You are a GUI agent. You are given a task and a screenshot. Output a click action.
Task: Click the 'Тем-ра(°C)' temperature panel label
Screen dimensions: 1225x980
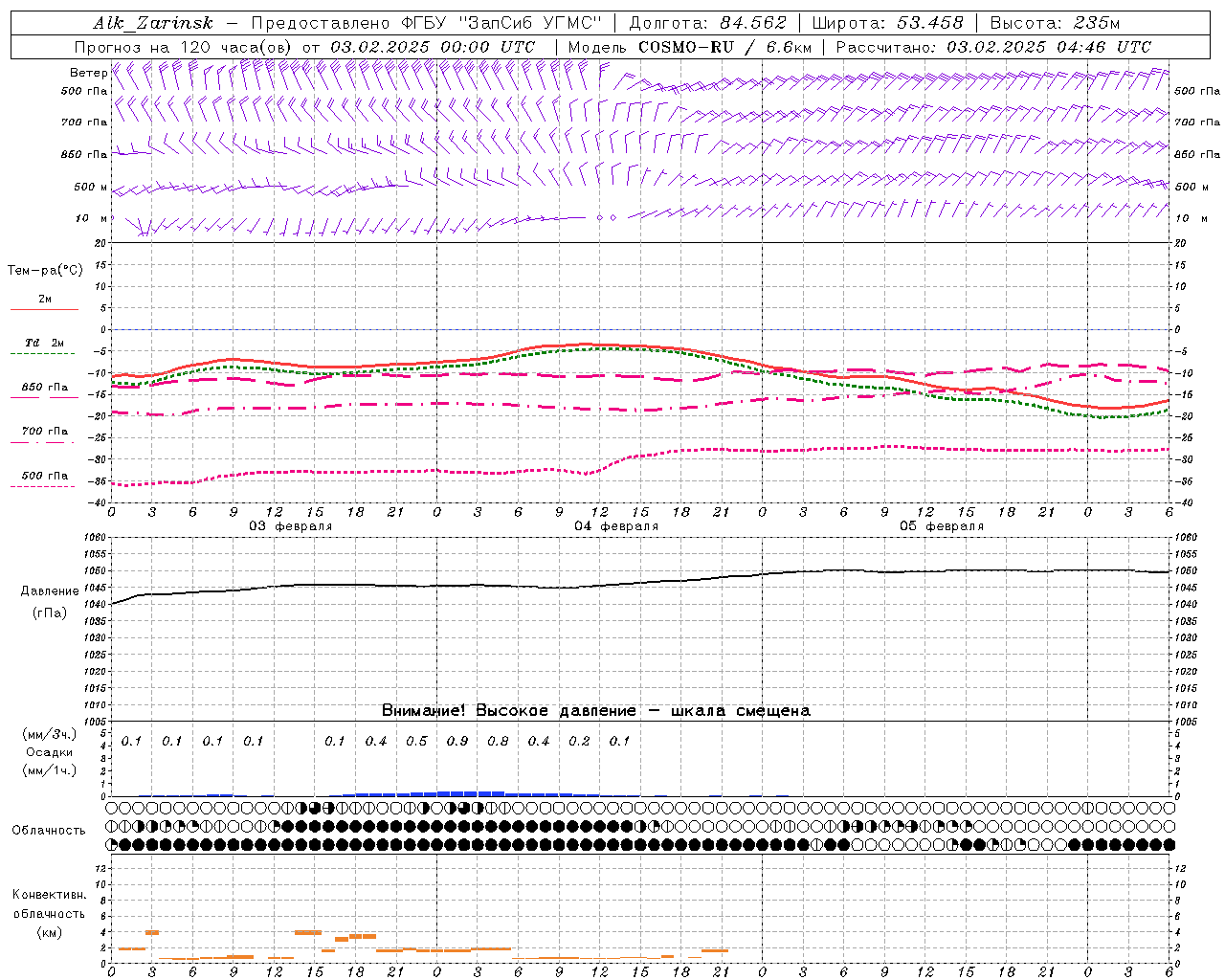coord(45,271)
